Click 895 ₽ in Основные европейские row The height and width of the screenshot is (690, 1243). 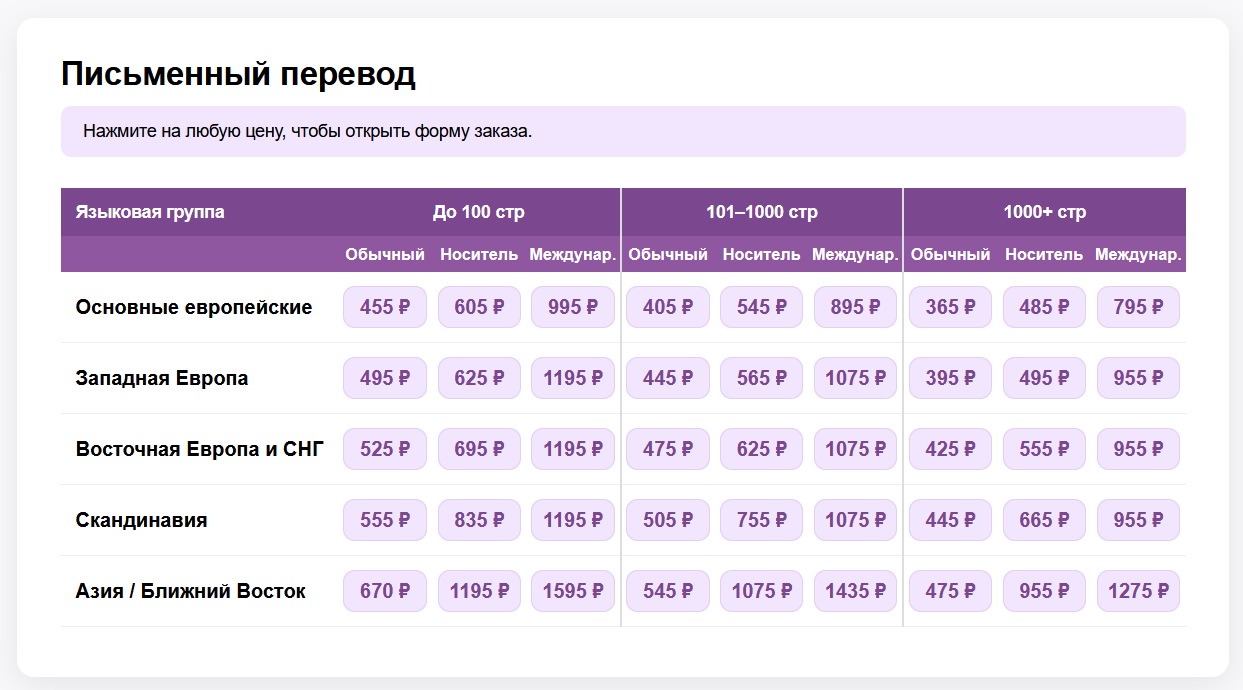tap(855, 307)
